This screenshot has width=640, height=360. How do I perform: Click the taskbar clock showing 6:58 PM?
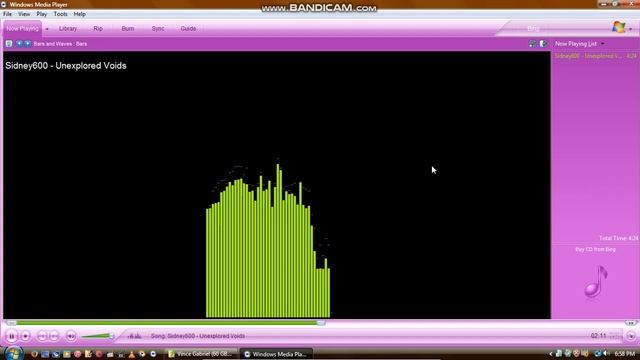[x=624, y=354]
